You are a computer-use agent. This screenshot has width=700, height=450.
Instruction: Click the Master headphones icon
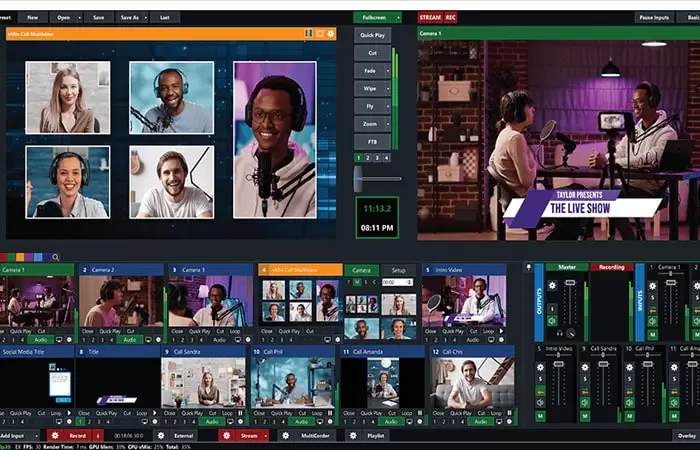click(x=560, y=333)
